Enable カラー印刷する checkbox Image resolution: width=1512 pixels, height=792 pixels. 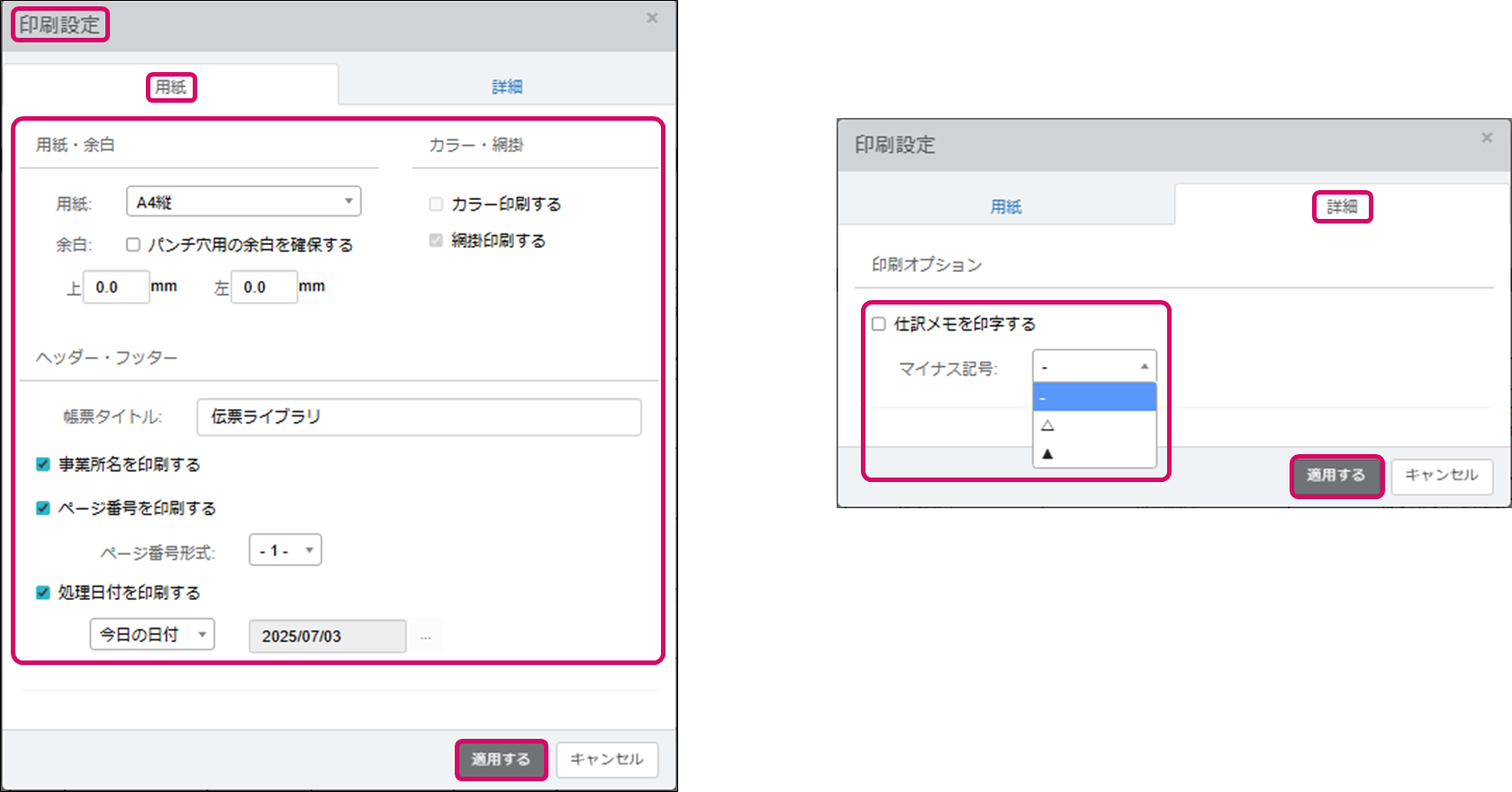click(437, 205)
